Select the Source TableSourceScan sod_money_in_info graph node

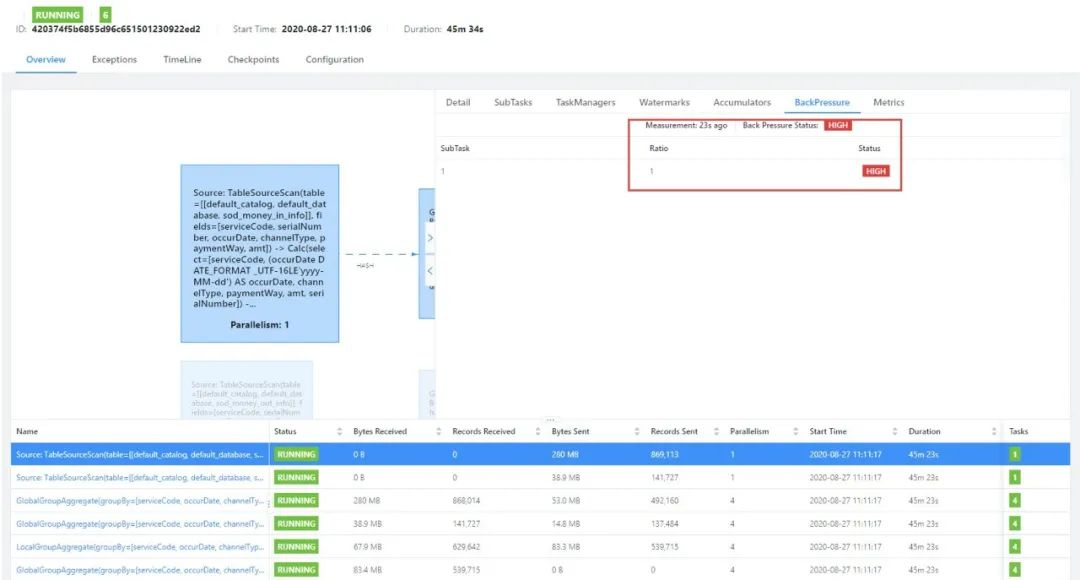point(260,253)
